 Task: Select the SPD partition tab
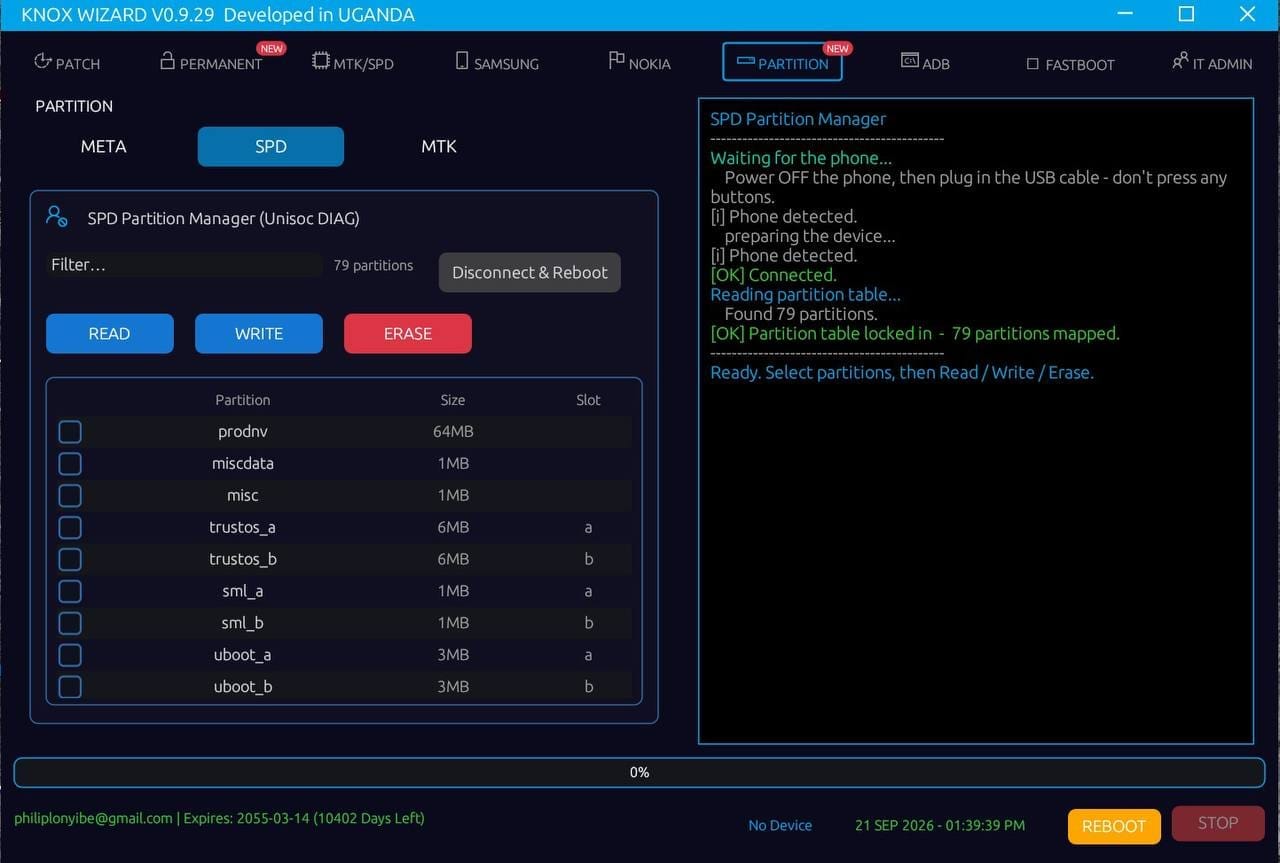point(271,147)
